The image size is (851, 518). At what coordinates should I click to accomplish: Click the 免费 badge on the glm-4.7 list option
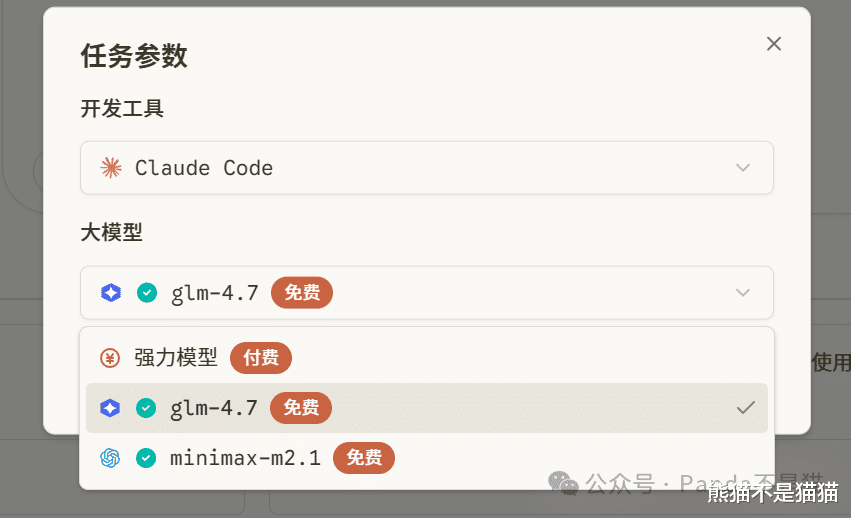pyautogui.click(x=301, y=408)
